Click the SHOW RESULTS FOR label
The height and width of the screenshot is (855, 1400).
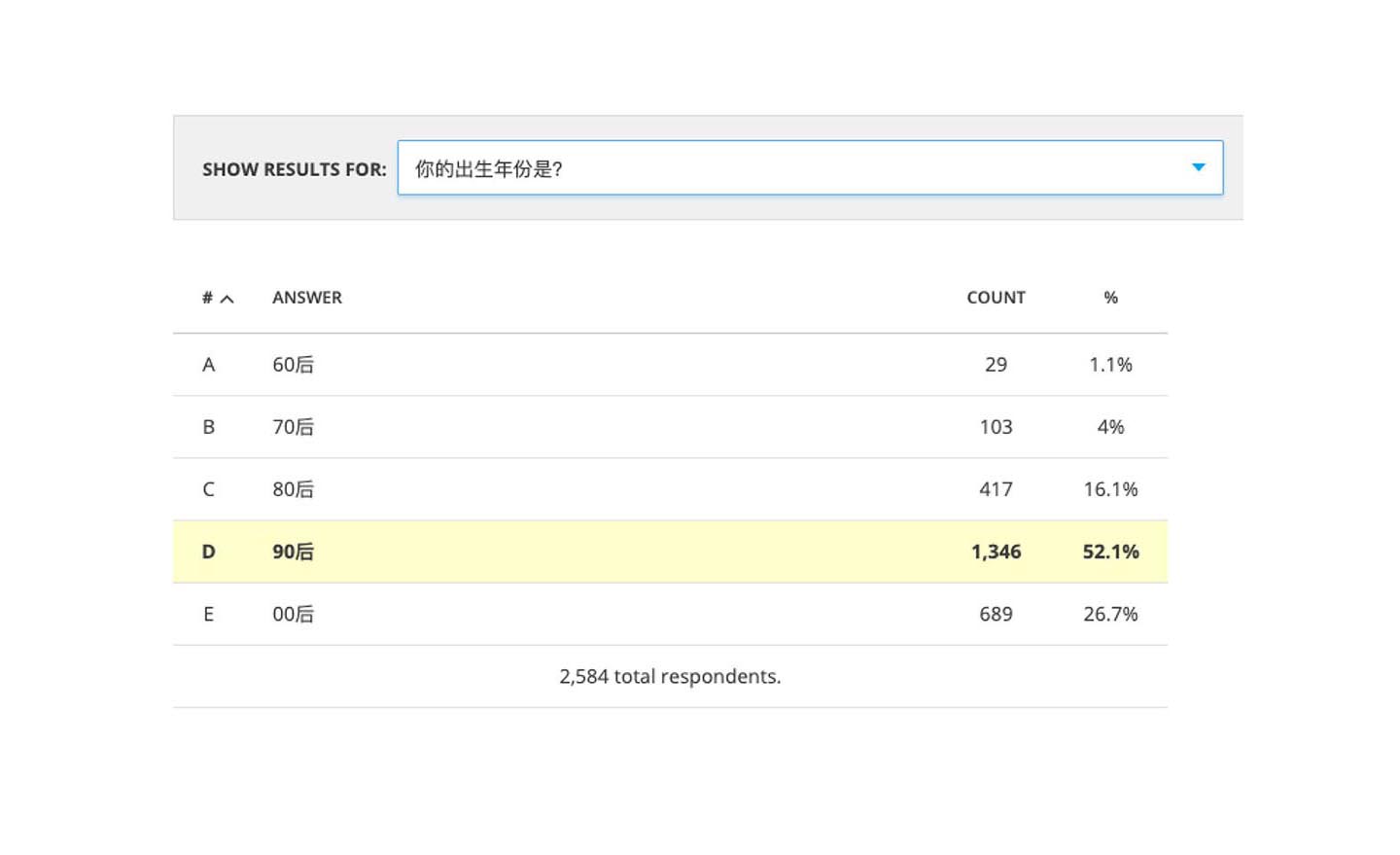[294, 169]
